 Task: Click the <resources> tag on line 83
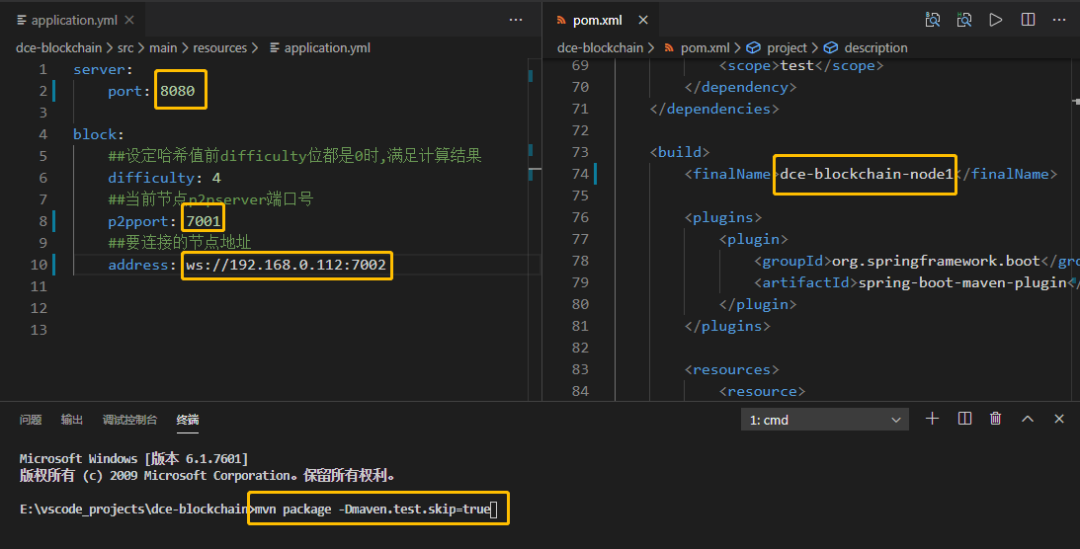click(x=731, y=369)
